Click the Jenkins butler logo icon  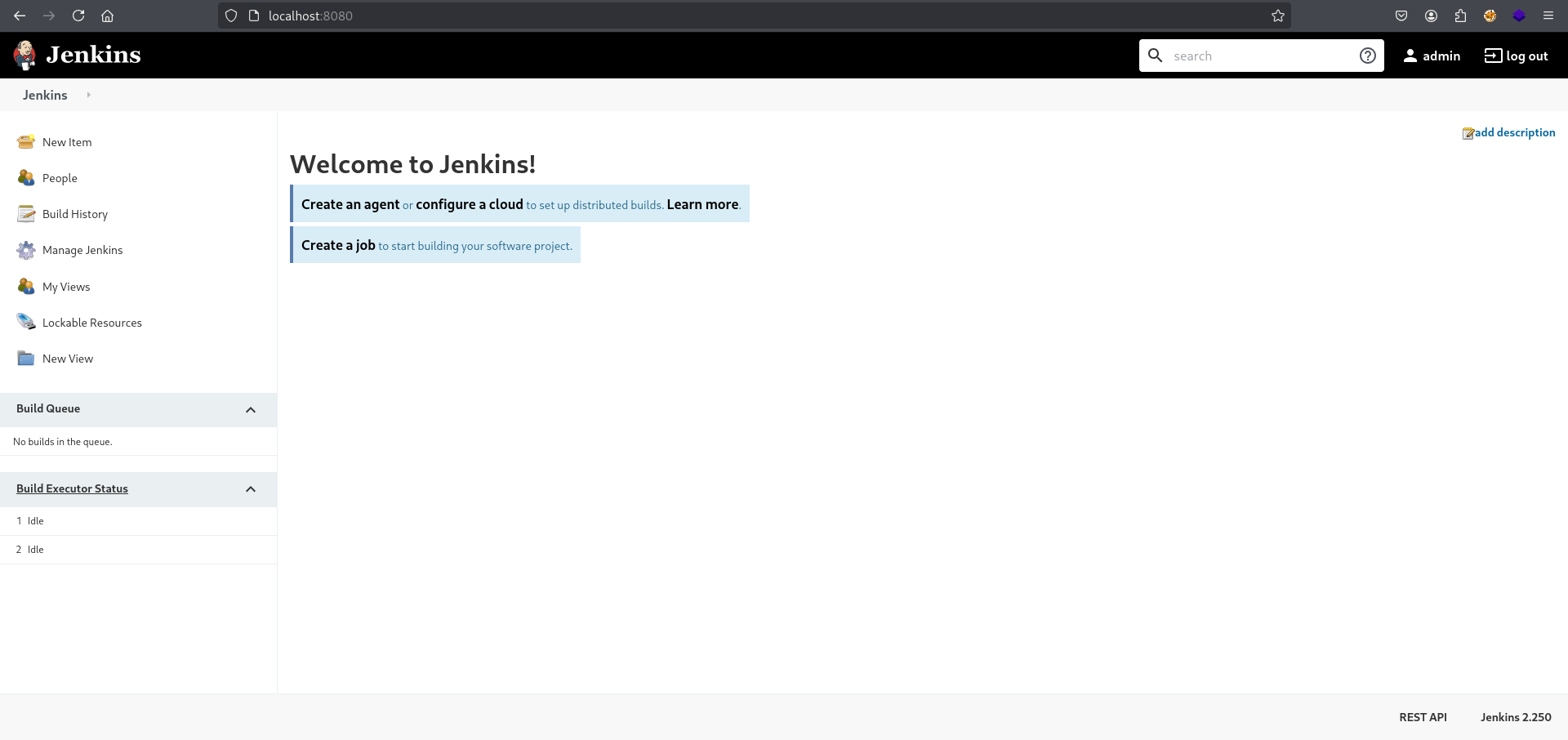click(x=24, y=56)
